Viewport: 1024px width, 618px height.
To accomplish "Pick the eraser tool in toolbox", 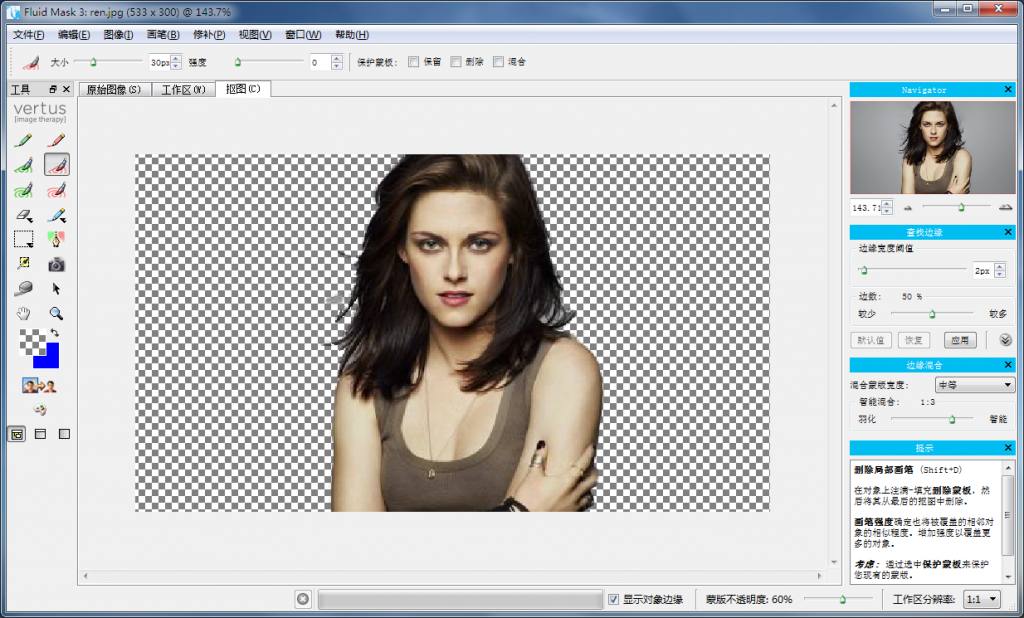I will (x=23, y=215).
